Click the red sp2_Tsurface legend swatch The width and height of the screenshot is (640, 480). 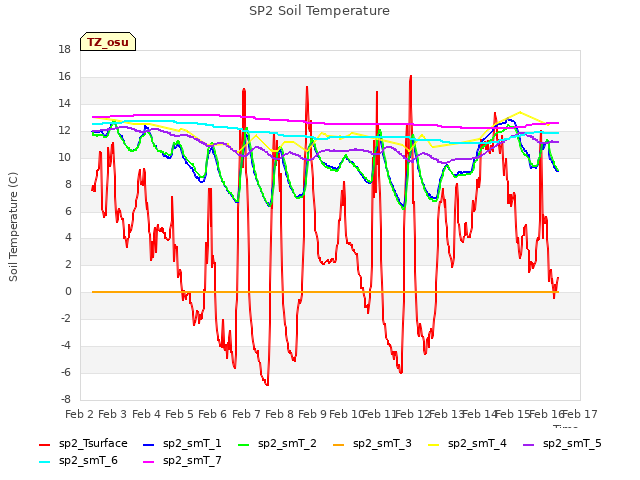tap(44, 445)
